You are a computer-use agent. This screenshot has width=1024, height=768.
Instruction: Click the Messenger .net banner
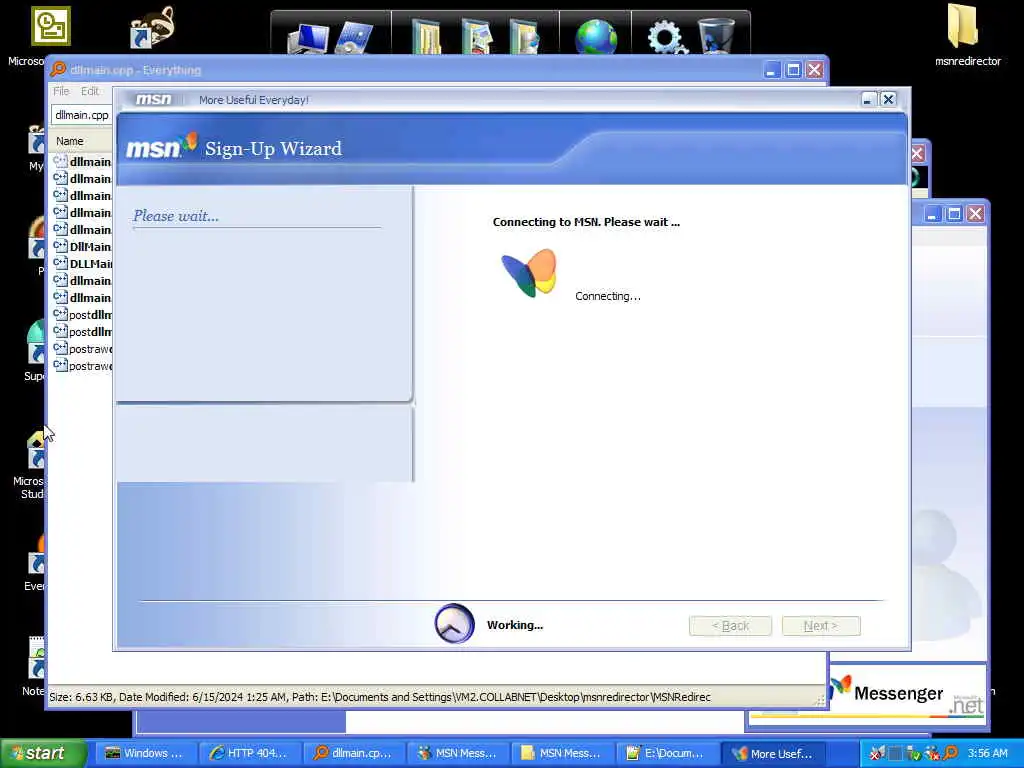coord(906,696)
